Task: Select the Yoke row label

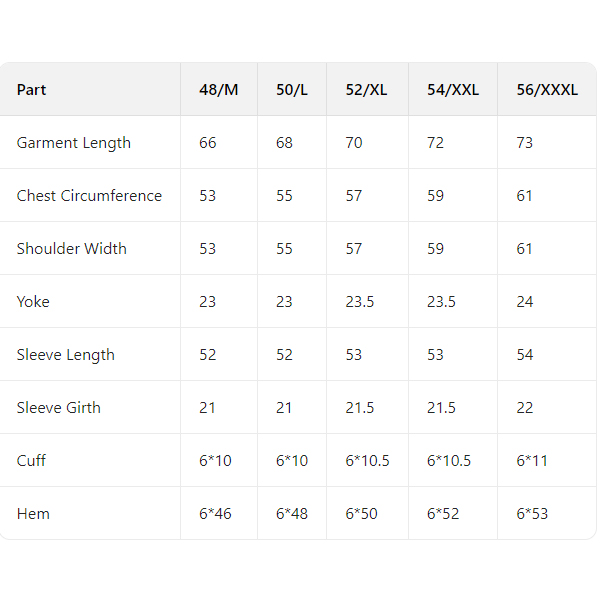Action: coord(33,302)
